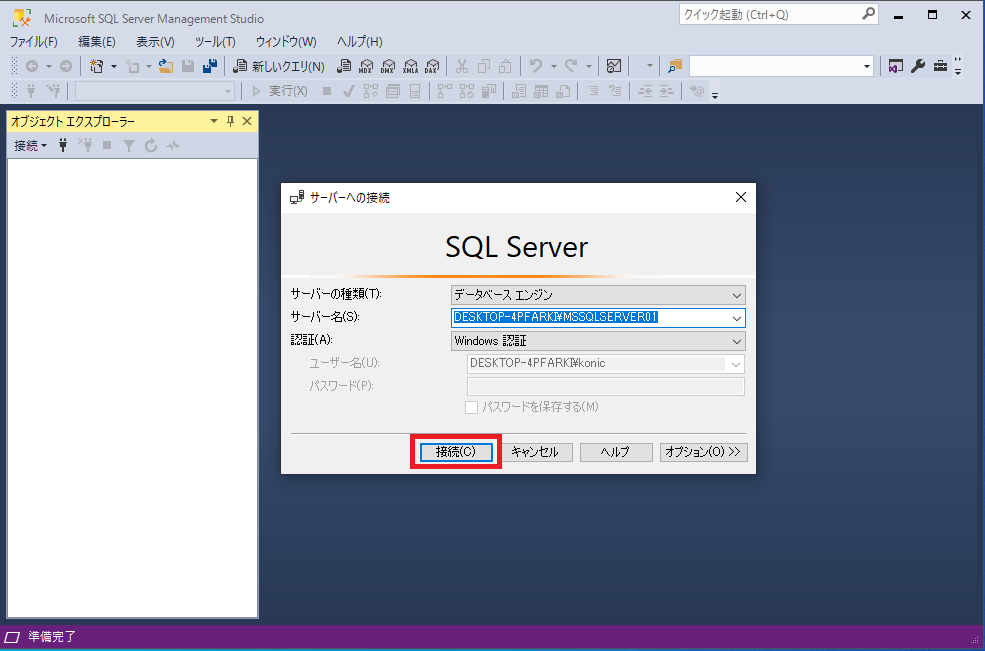Toggle auto-hide with the Object Explorer pin
This screenshot has height=651, width=985.
click(x=229, y=120)
